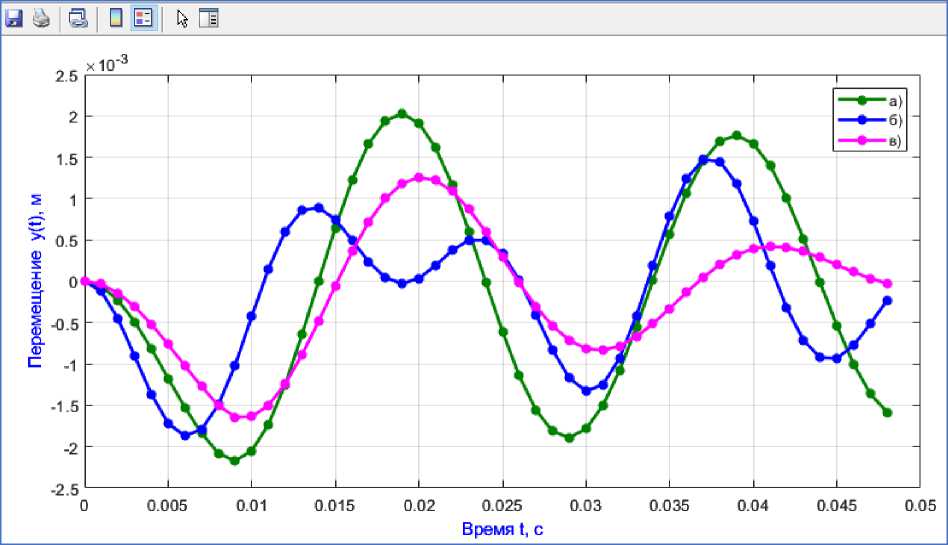The width and height of the screenshot is (948, 545).
Task: Select the magenta curve at its highest peak marker
Action: (418, 178)
